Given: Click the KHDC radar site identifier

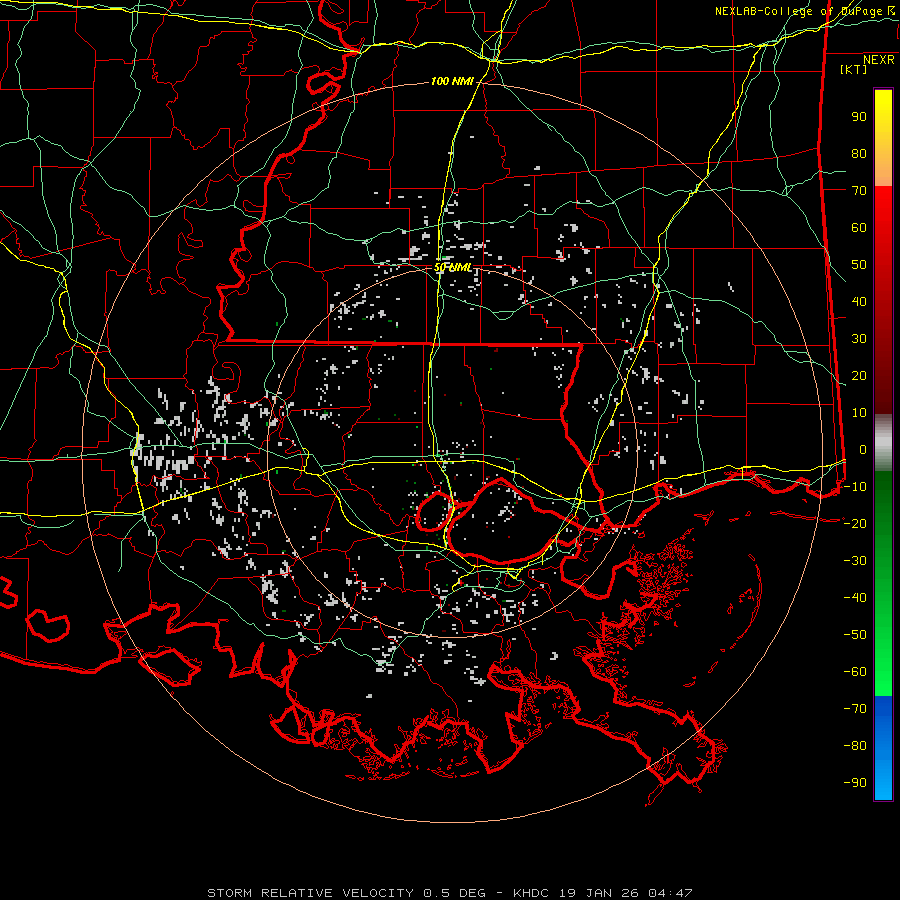Looking at the screenshot, I should 531,893.
